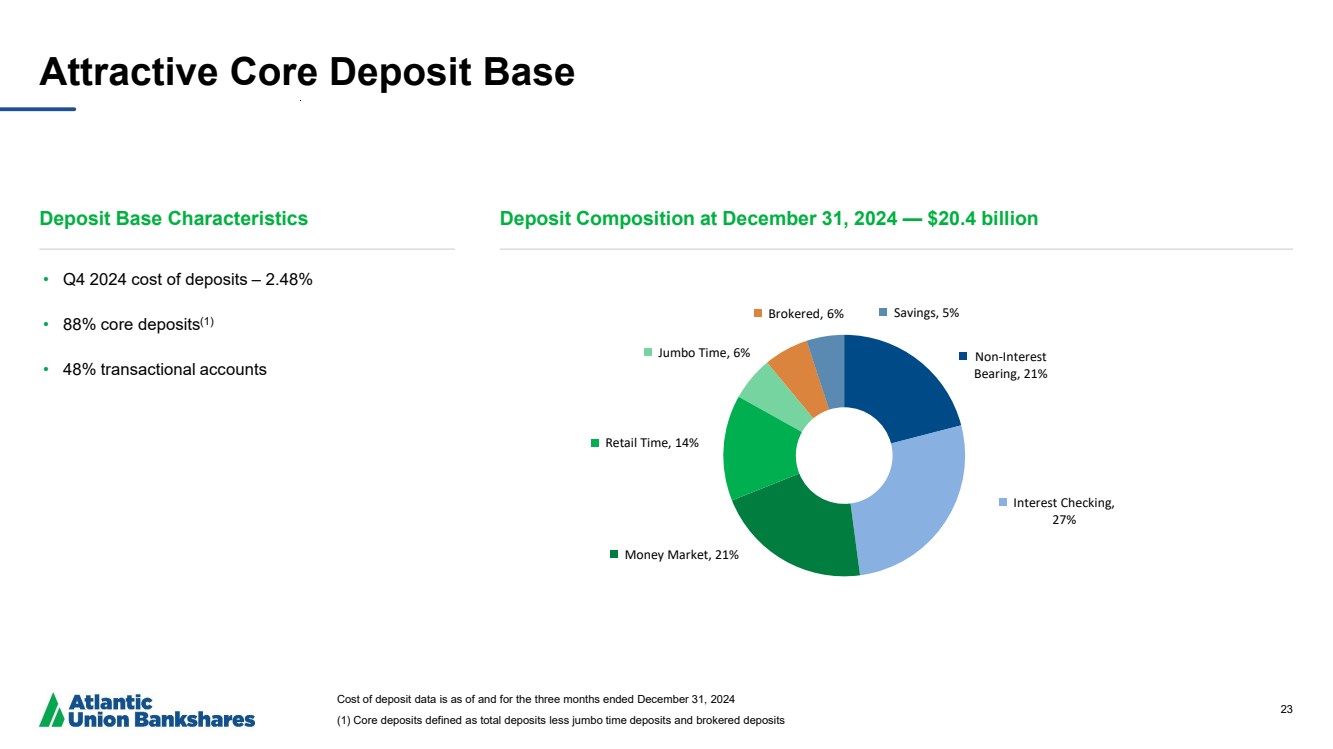Viewport: 1333px width, 749px height.
Task: Click the Savings legend blue swatch
Action: (883, 313)
